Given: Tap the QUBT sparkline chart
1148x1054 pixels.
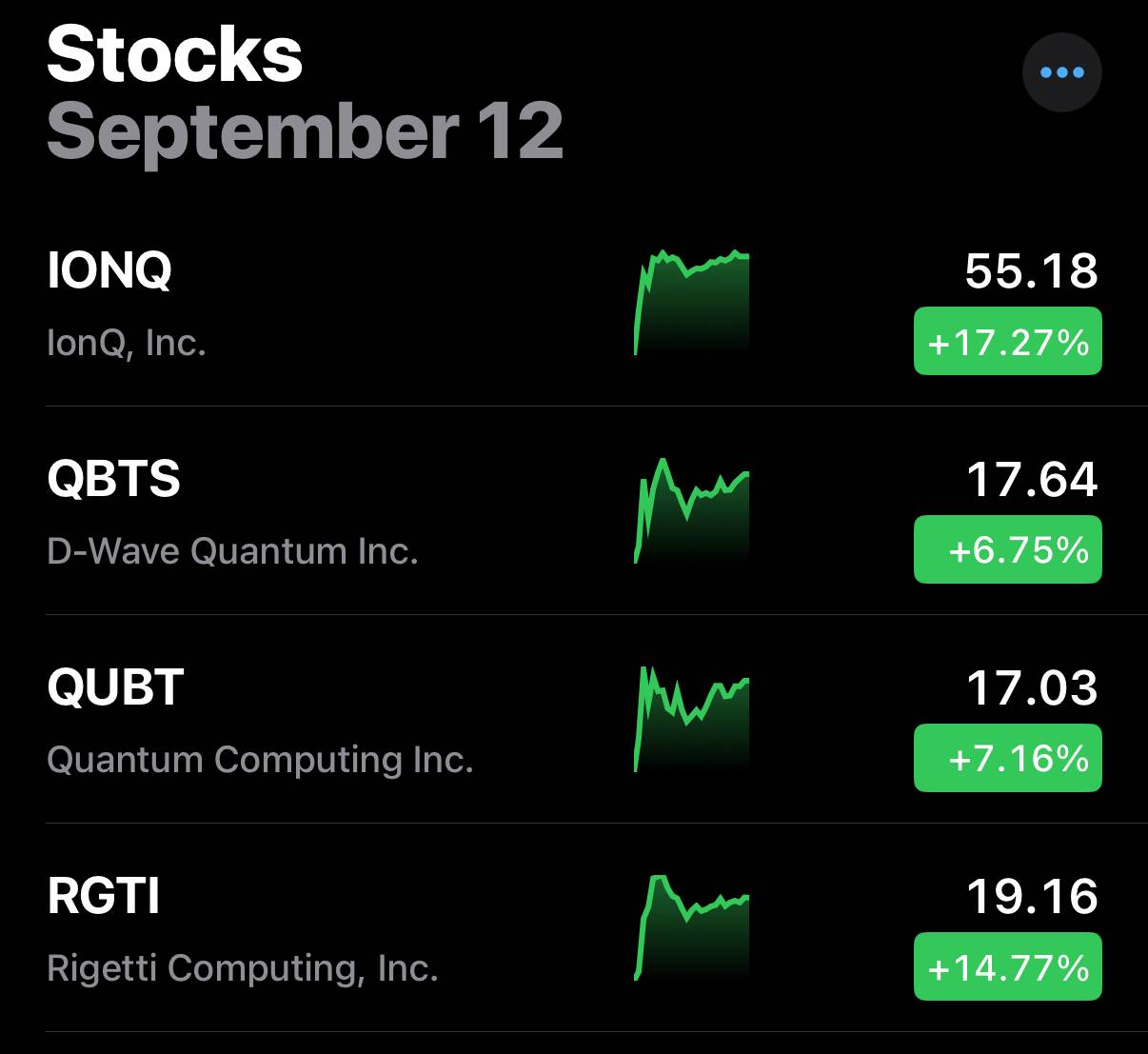Looking at the screenshot, I should [692, 719].
